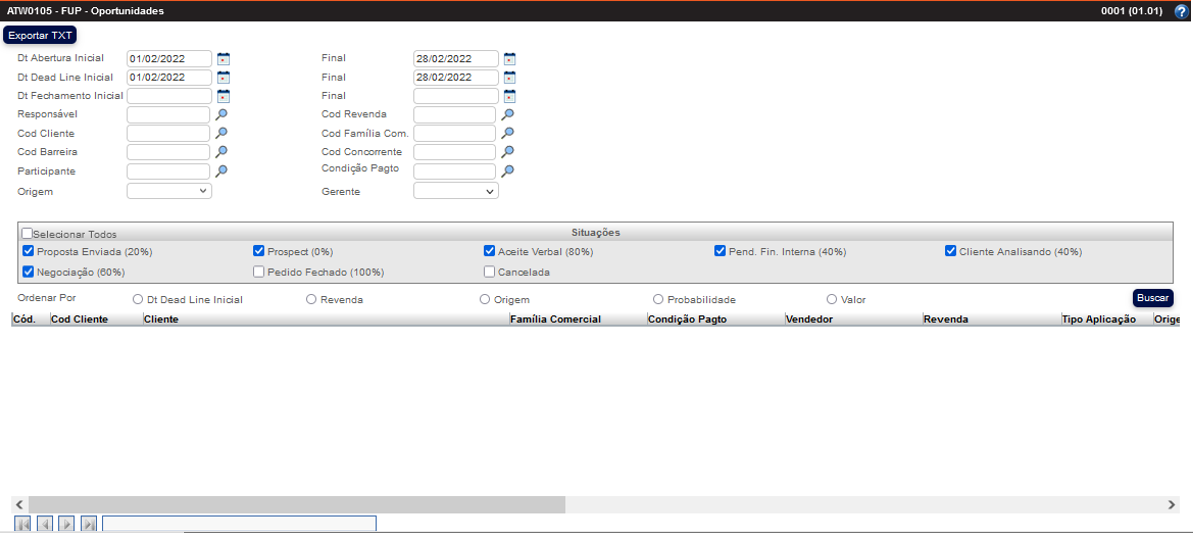This screenshot has height=533, width=1193.
Task: Click the Vendedor column header
Action: click(809, 320)
